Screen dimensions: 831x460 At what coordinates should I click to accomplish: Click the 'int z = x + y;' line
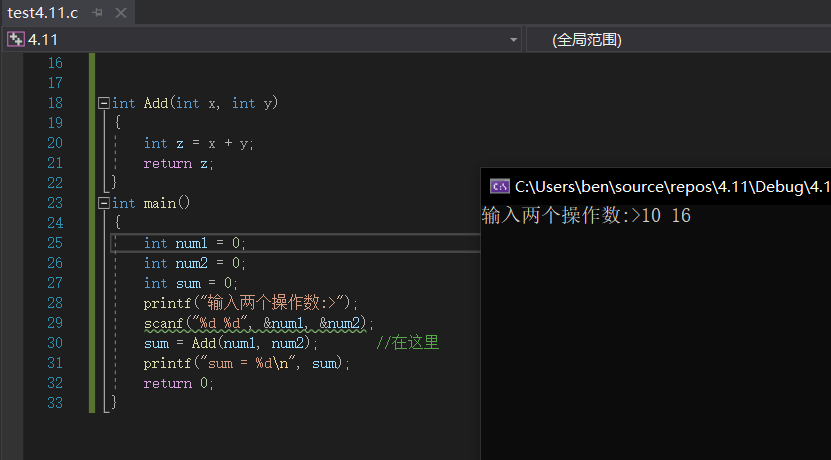click(x=199, y=143)
